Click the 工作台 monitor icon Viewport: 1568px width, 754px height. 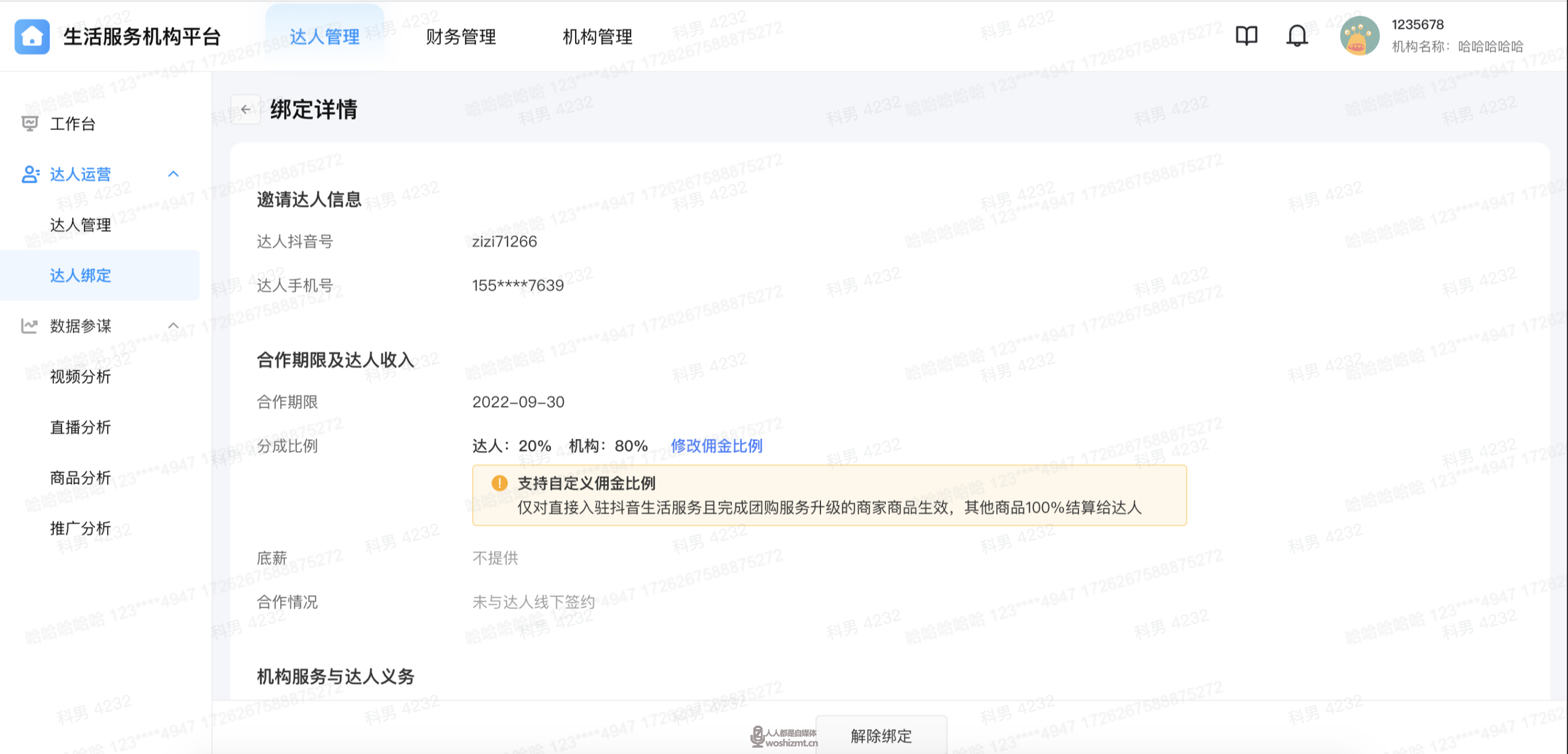[x=29, y=124]
